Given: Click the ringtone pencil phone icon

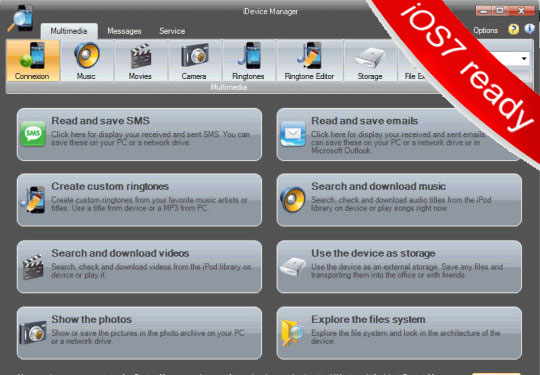Looking at the screenshot, I should pos(33,200).
